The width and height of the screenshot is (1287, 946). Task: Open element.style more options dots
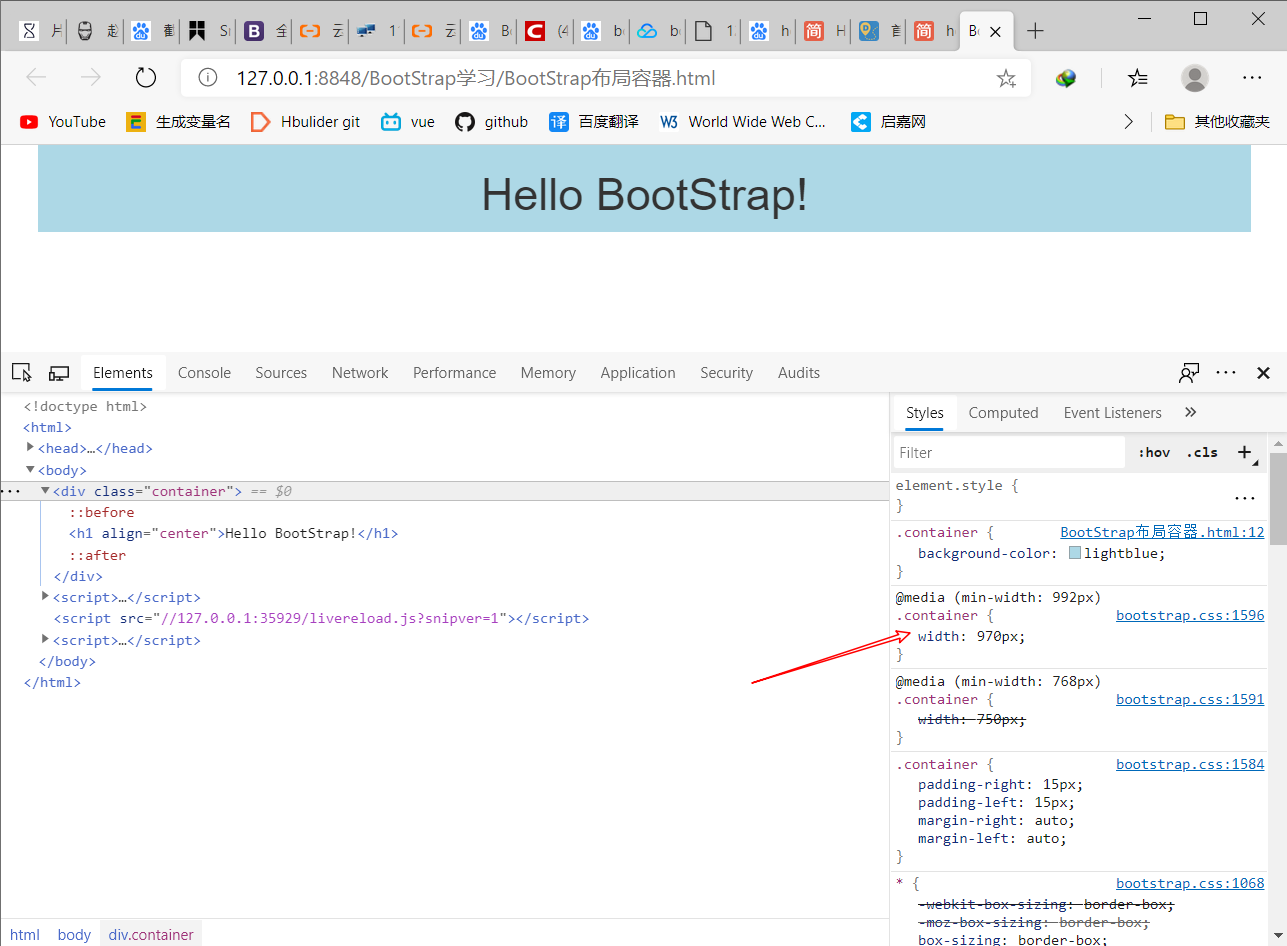1244,497
